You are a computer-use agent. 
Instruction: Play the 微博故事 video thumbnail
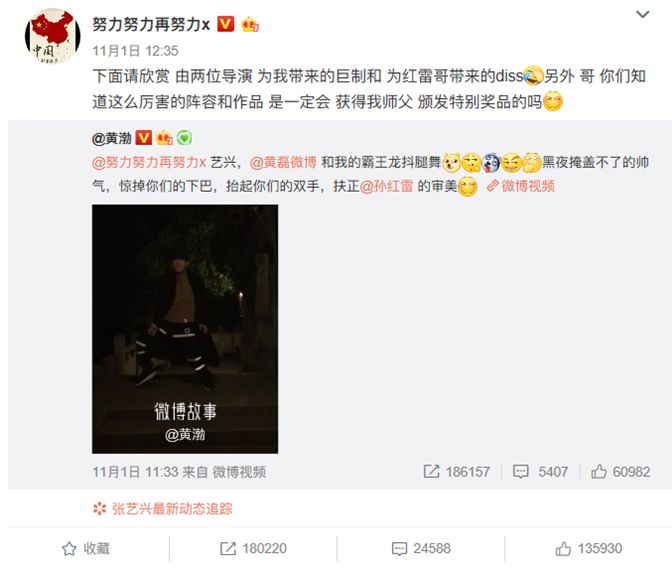(x=185, y=329)
